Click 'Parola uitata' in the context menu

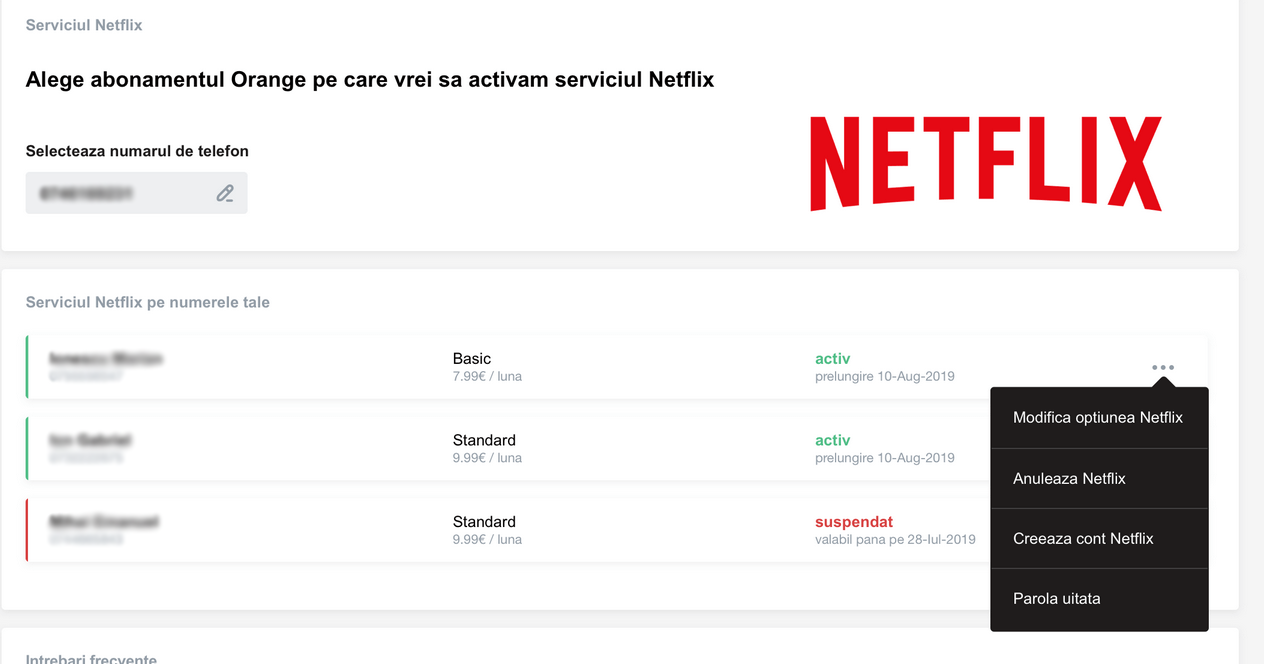point(1057,598)
